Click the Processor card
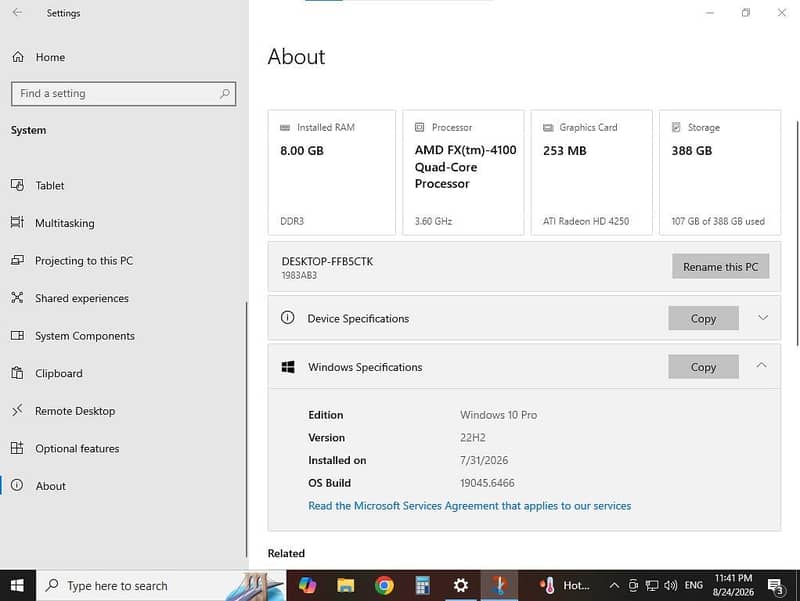This screenshot has height=601, width=800. click(x=463, y=172)
